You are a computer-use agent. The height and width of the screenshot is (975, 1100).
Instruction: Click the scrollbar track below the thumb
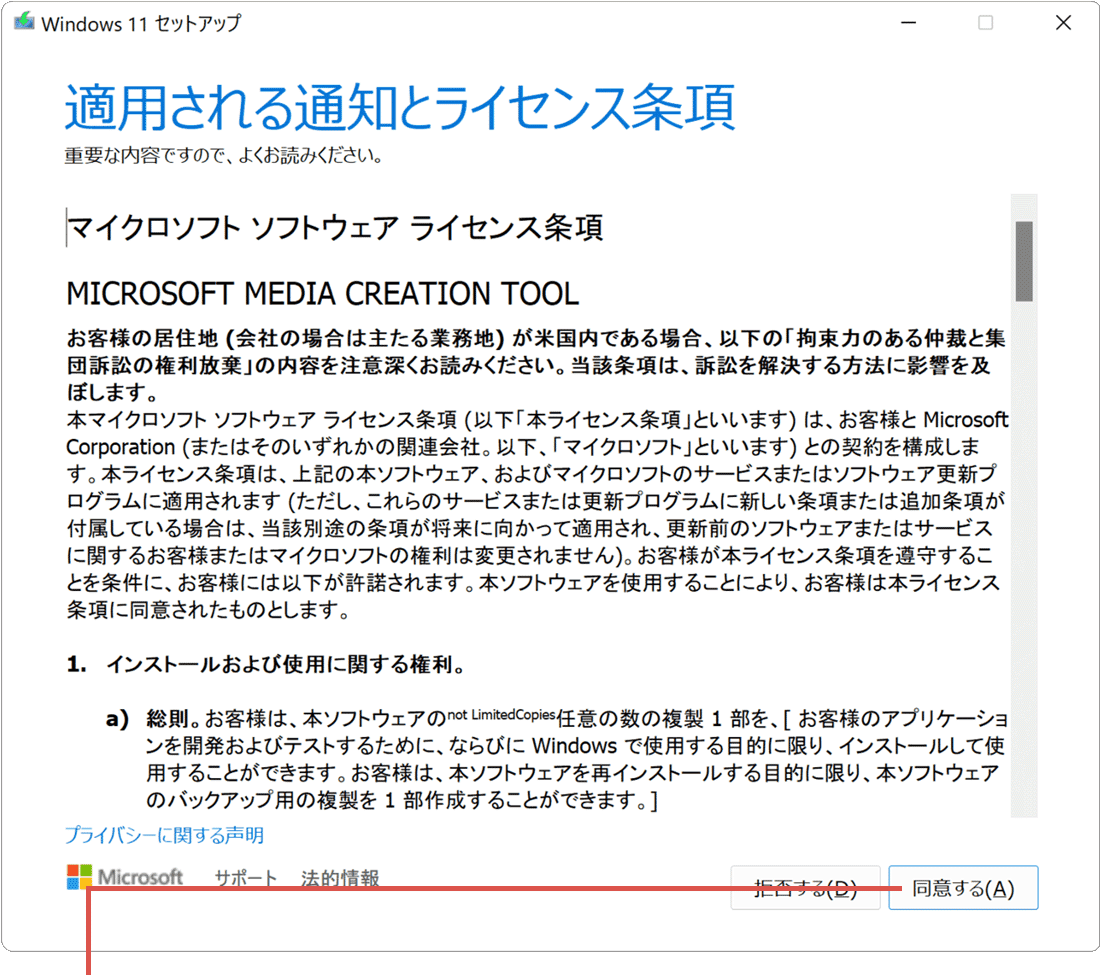point(1024,561)
